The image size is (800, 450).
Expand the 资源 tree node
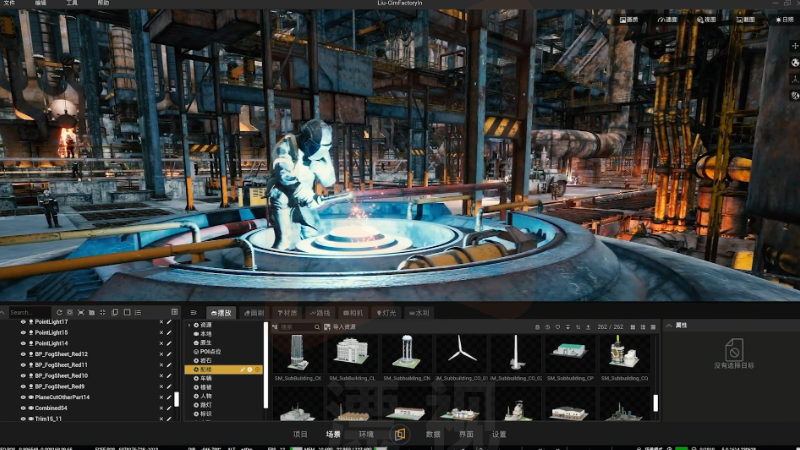tap(189, 325)
